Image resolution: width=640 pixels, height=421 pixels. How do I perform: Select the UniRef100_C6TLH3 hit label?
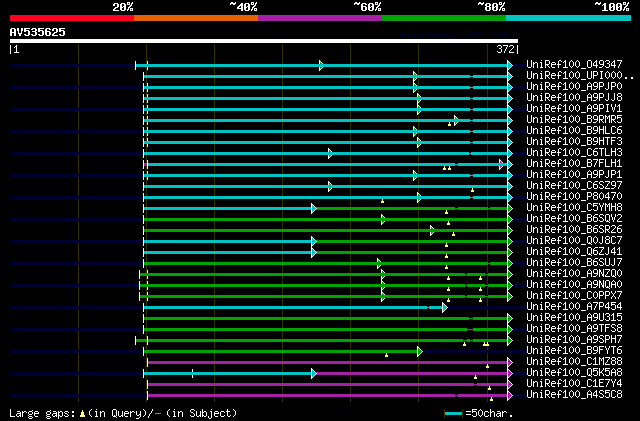point(574,152)
